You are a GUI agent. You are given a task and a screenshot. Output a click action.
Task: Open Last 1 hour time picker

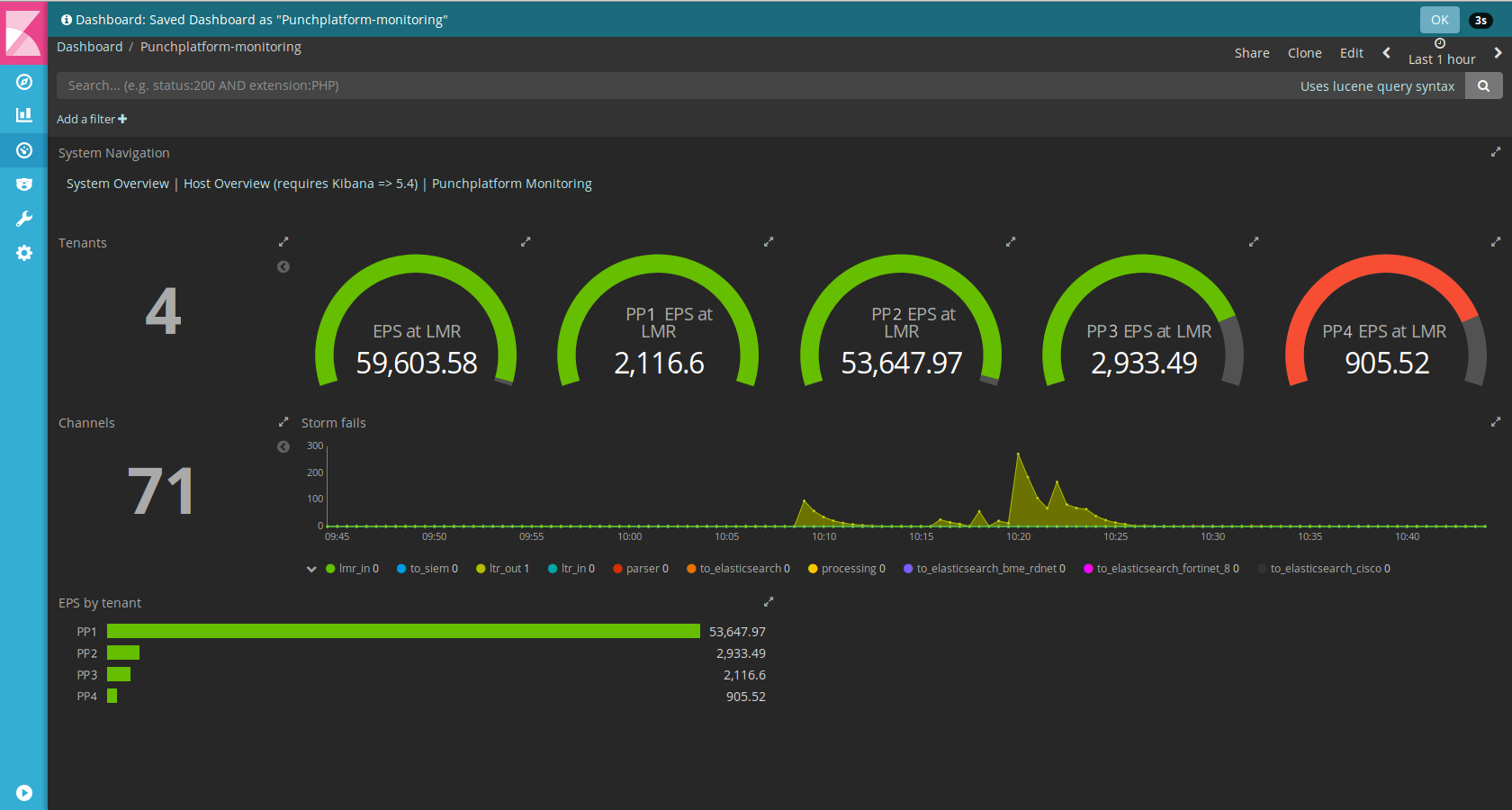pos(1441,52)
